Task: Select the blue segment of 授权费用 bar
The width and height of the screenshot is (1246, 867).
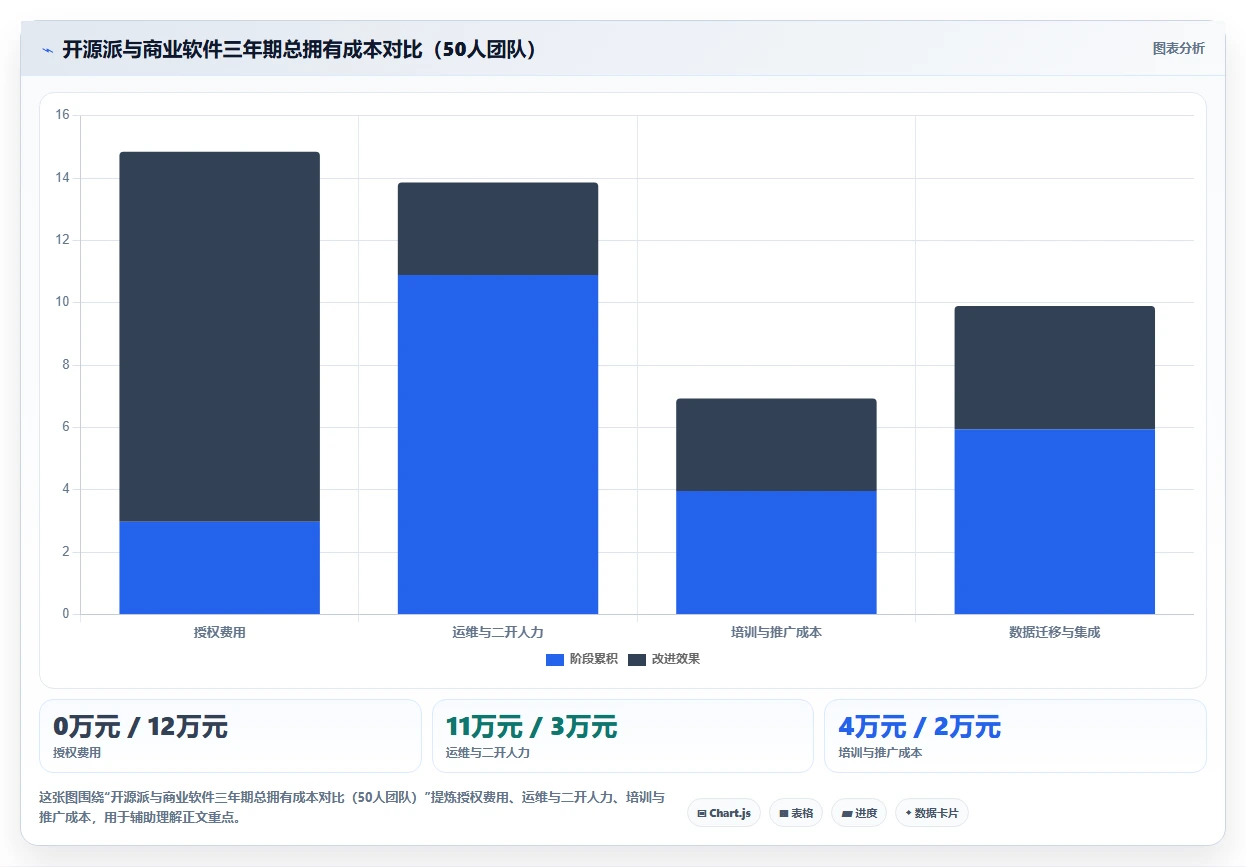Action: [219, 567]
